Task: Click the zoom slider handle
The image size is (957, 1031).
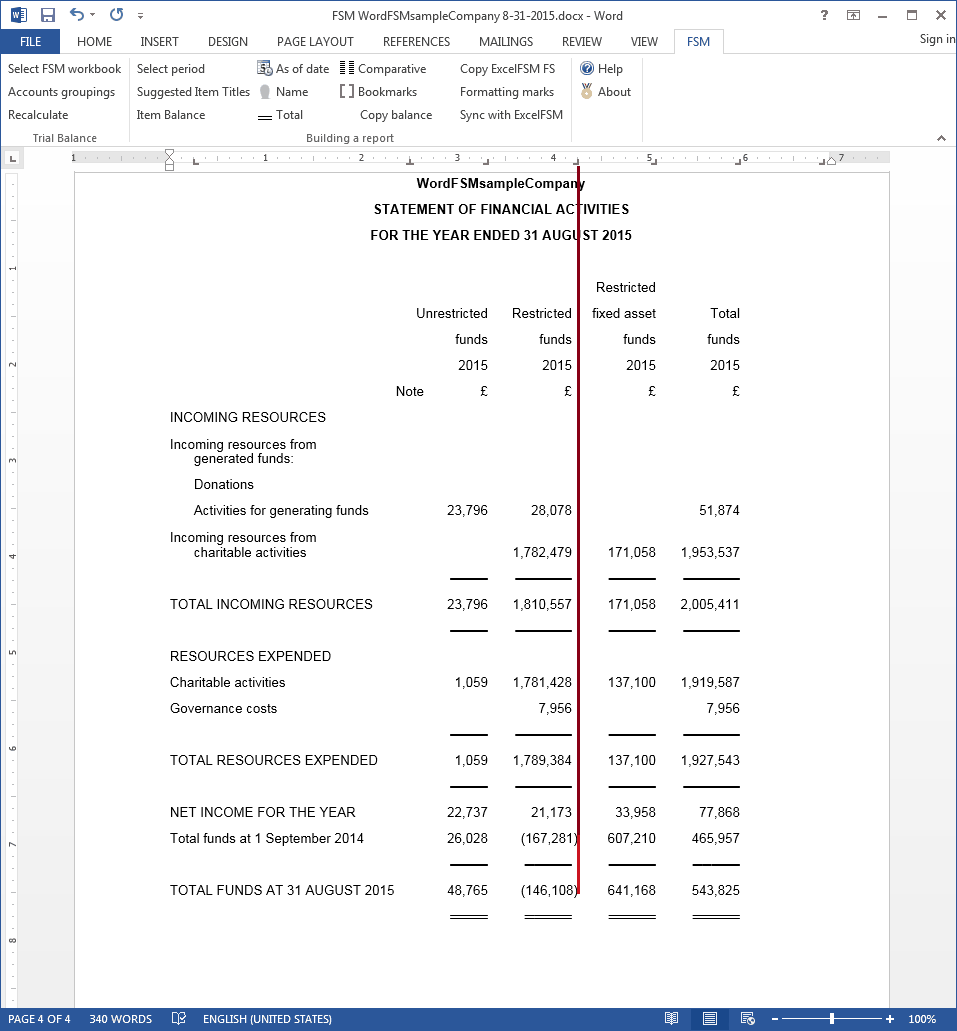Action: (832, 1019)
